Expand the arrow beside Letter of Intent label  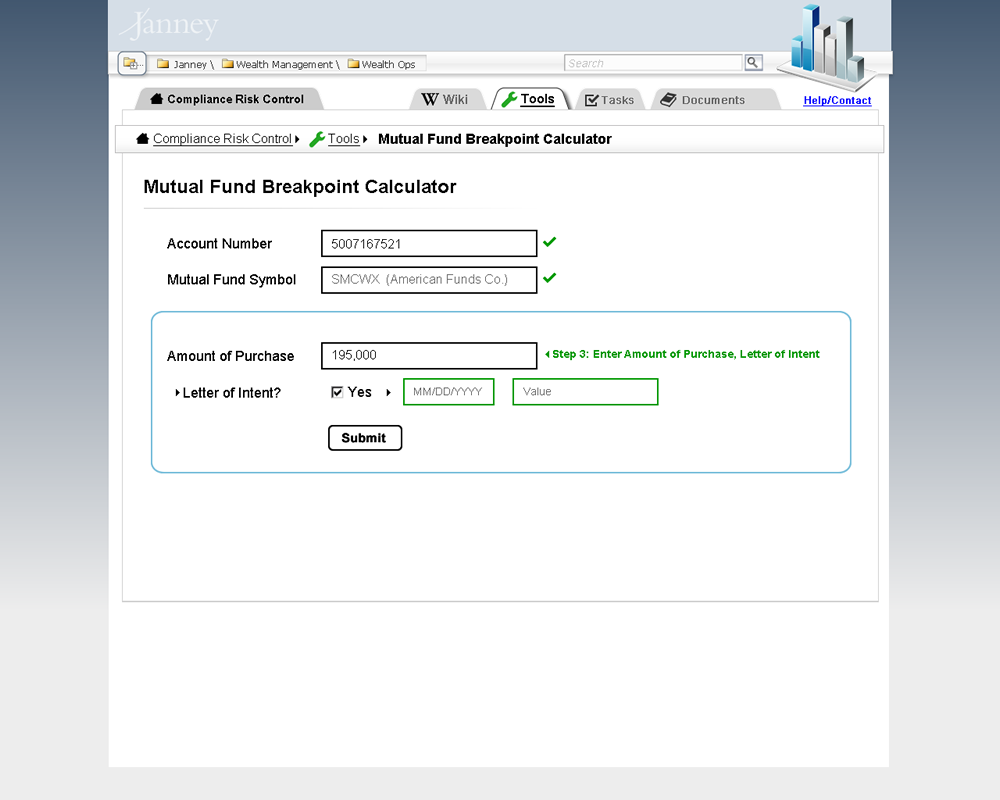(x=177, y=393)
